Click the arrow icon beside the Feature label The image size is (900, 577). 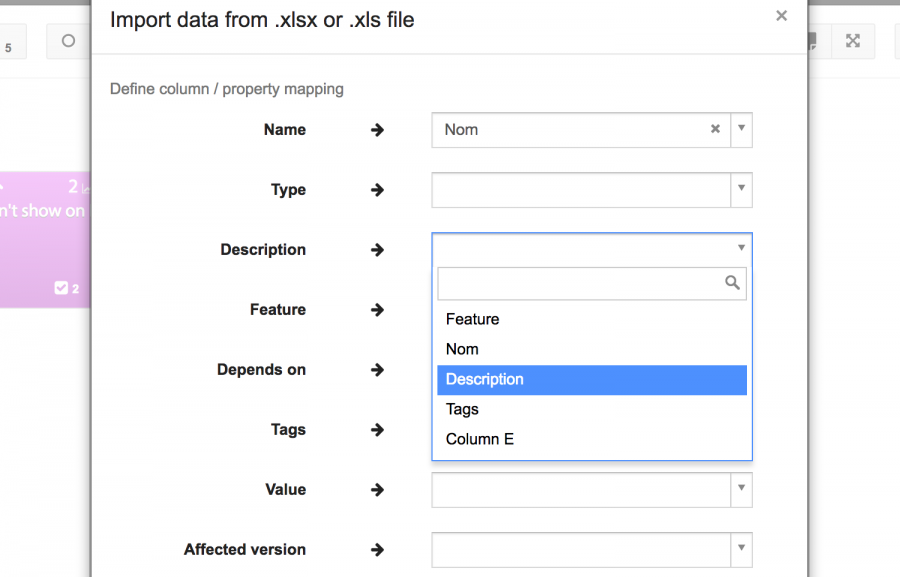tap(376, 310)
